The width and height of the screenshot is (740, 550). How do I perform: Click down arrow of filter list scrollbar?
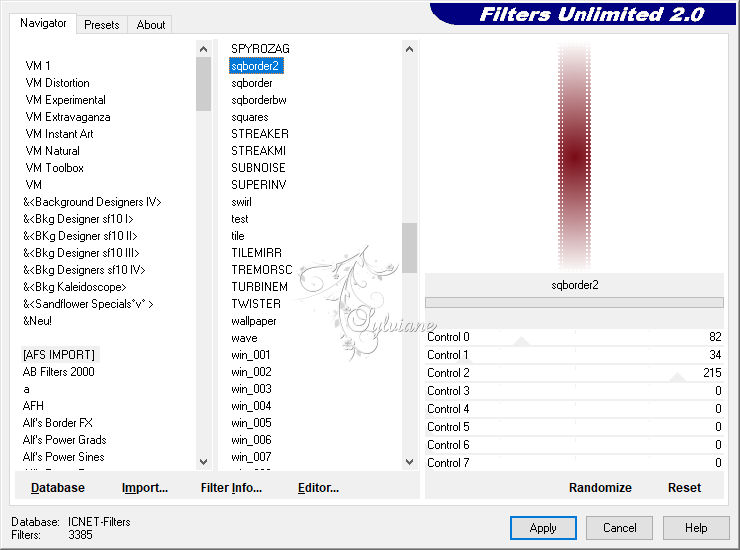coord(410,462)
